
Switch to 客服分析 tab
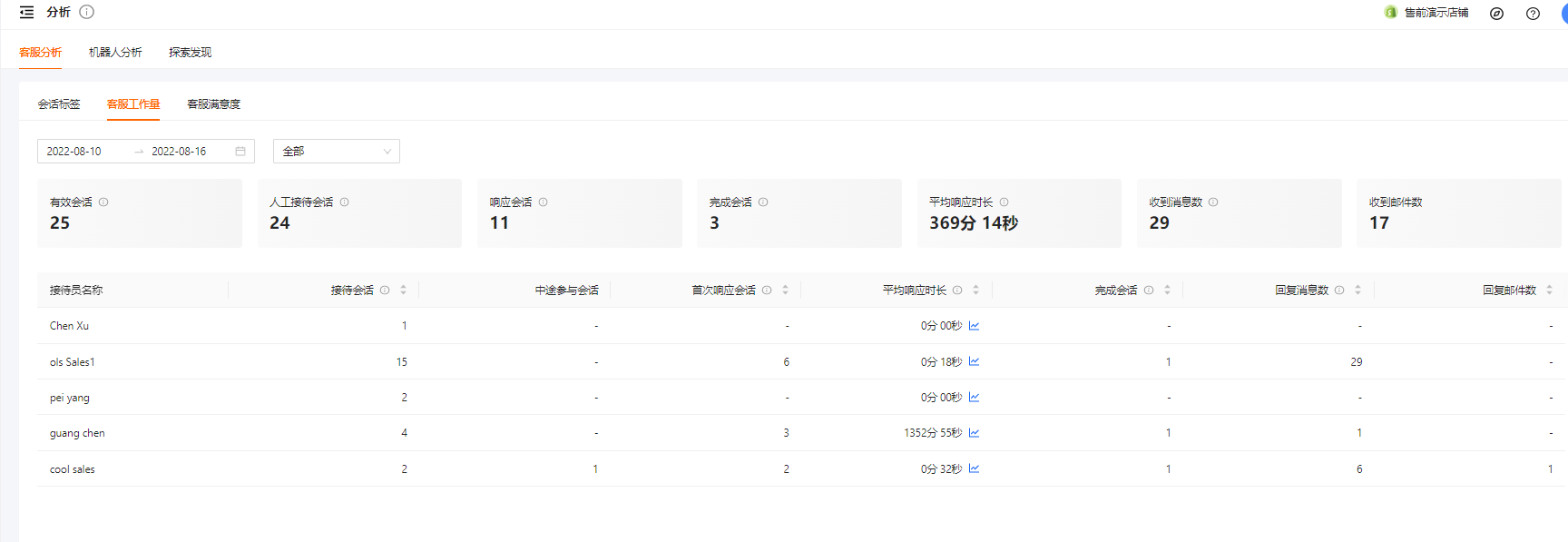coord(41,53)
